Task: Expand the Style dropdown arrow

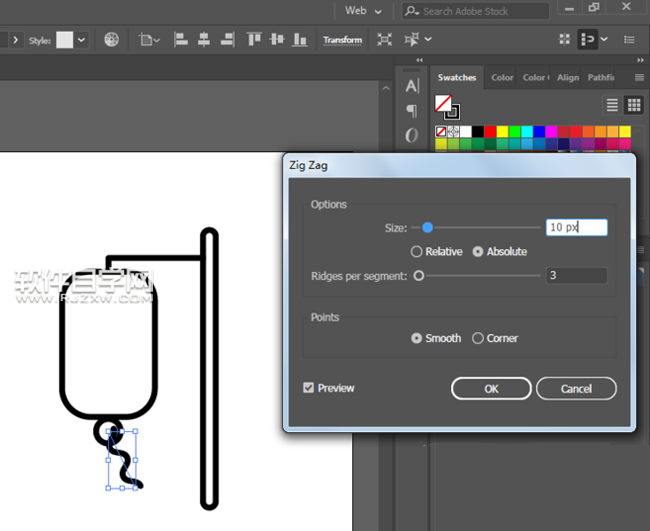Action: 82,40
